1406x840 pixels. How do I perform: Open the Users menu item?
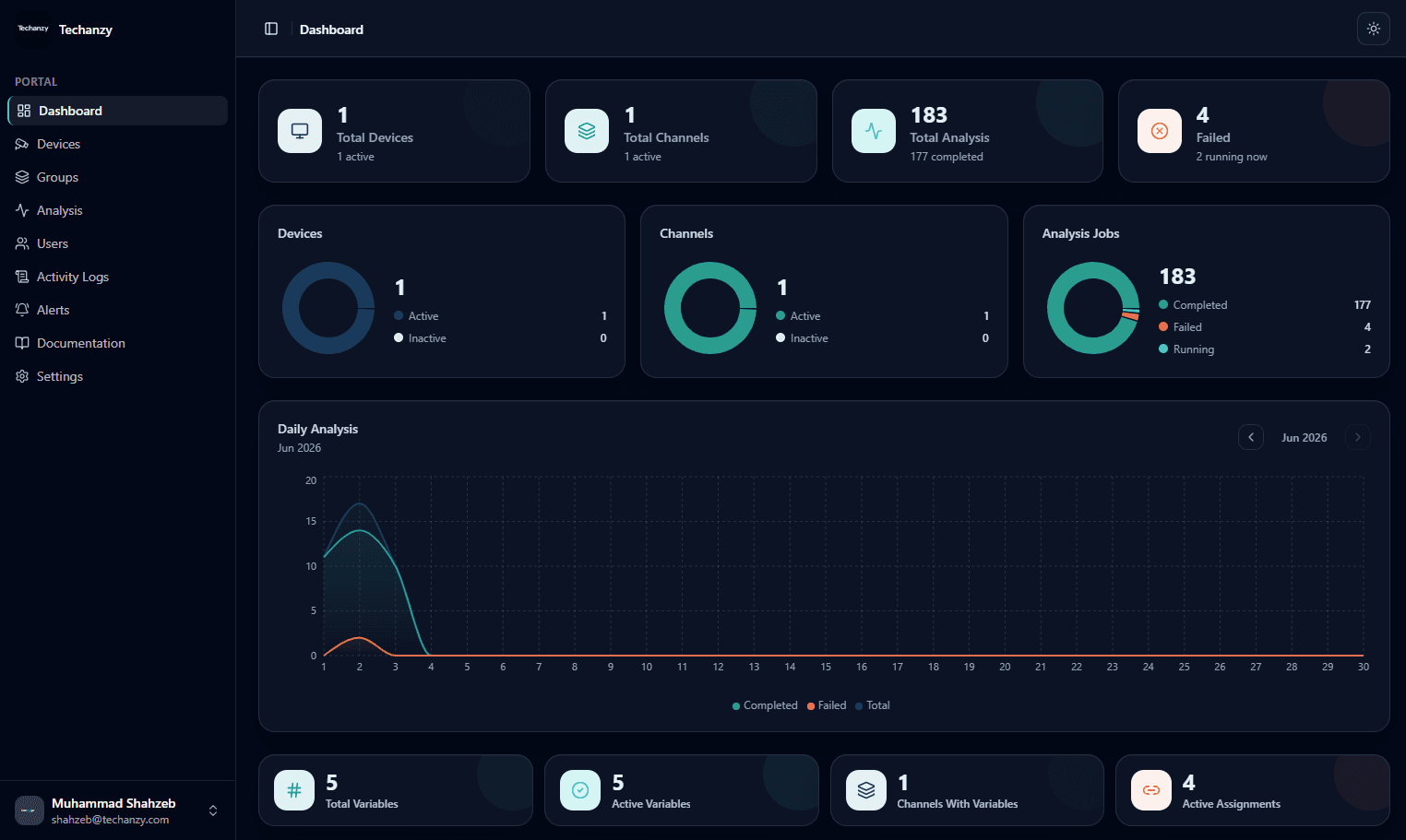[118, 243]
